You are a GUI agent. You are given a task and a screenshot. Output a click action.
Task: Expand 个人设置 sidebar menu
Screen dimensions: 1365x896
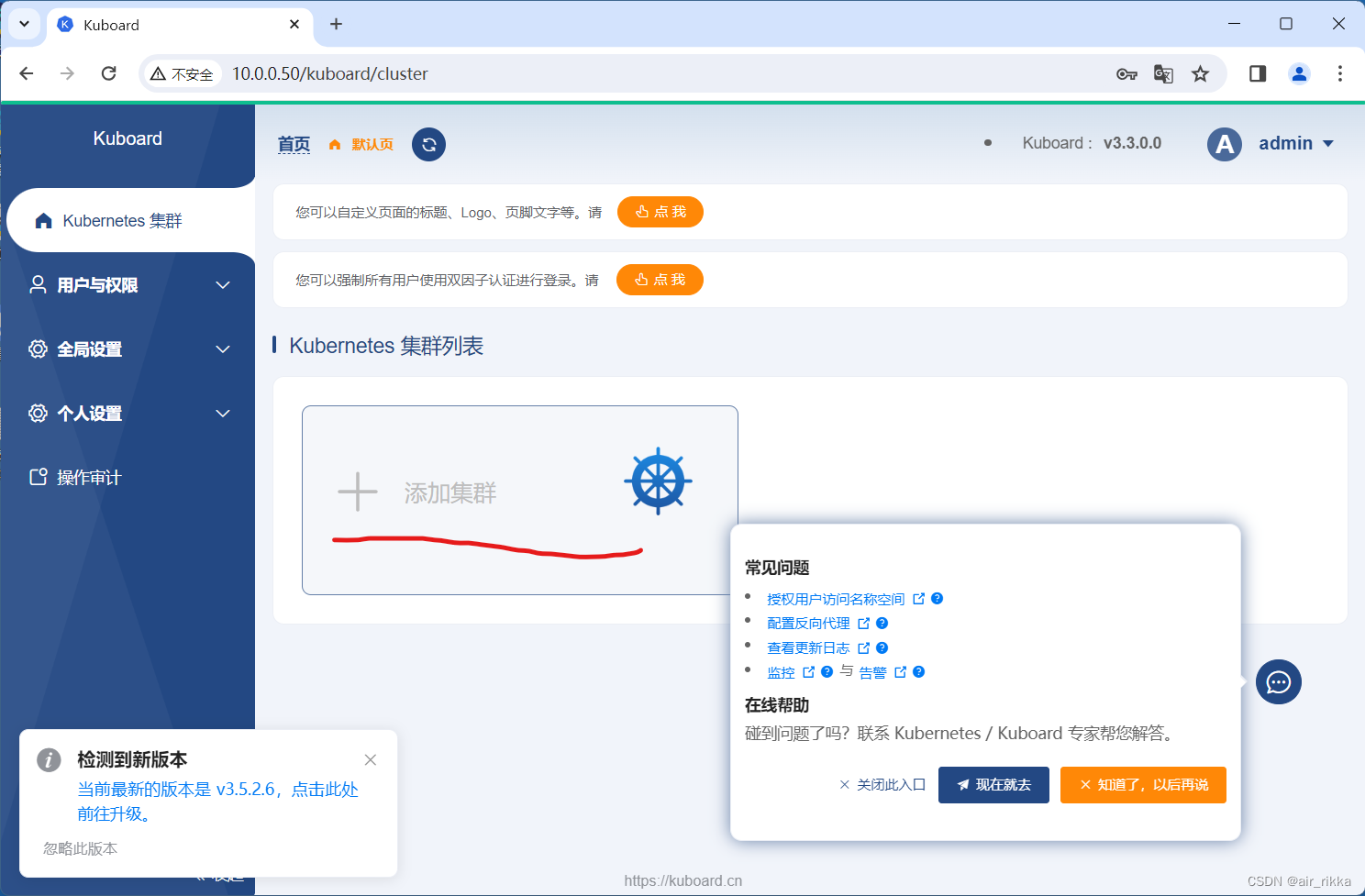coord(129,413)
